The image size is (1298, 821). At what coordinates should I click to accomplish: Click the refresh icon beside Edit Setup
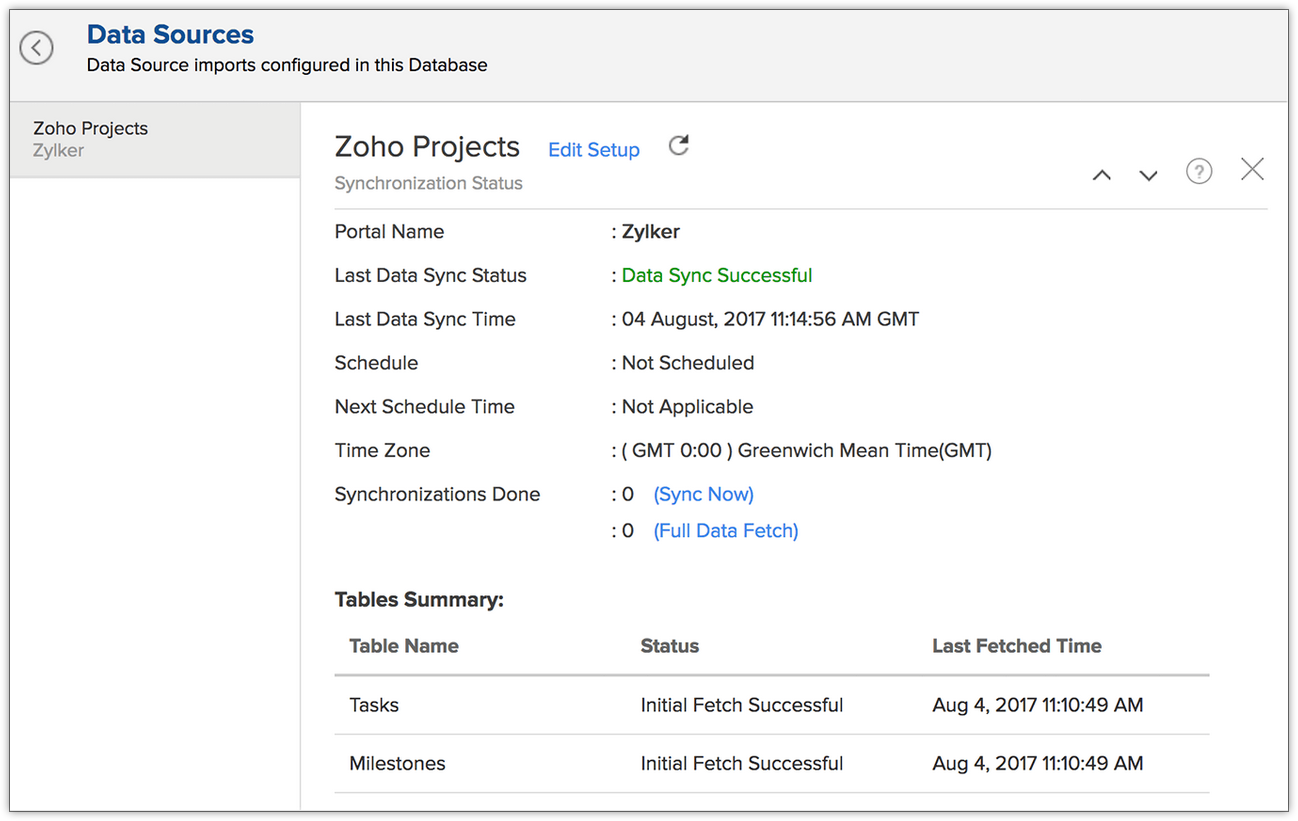click(679, 146)
